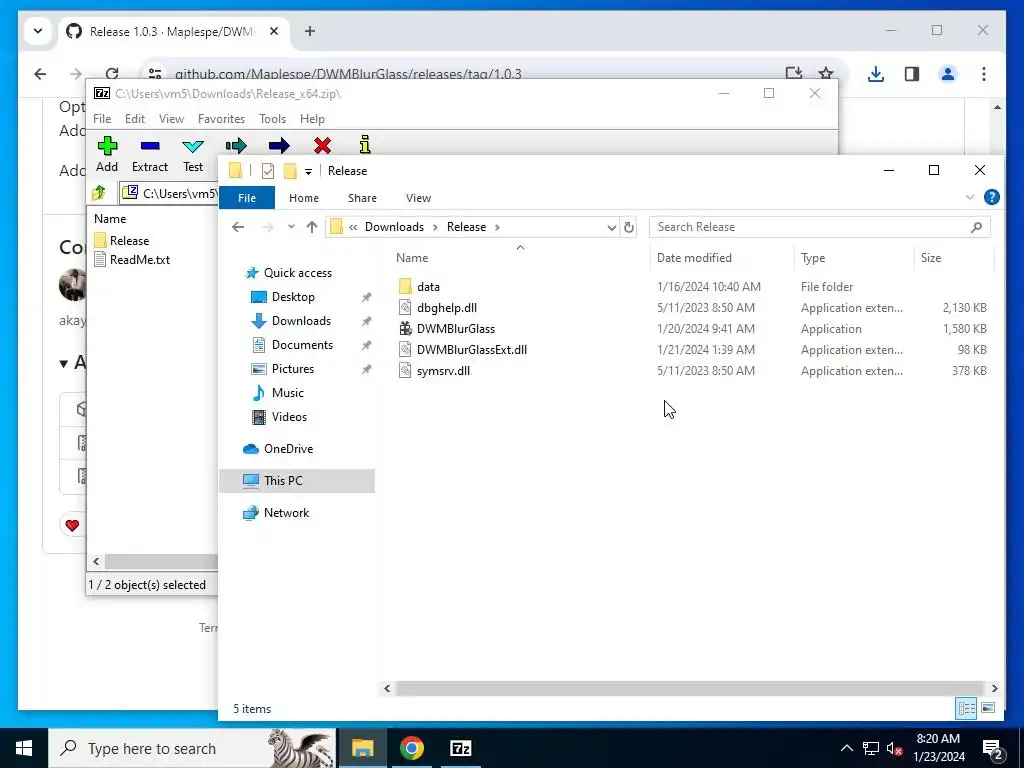Select the Release folder in 7-Zip

(129, 240)
